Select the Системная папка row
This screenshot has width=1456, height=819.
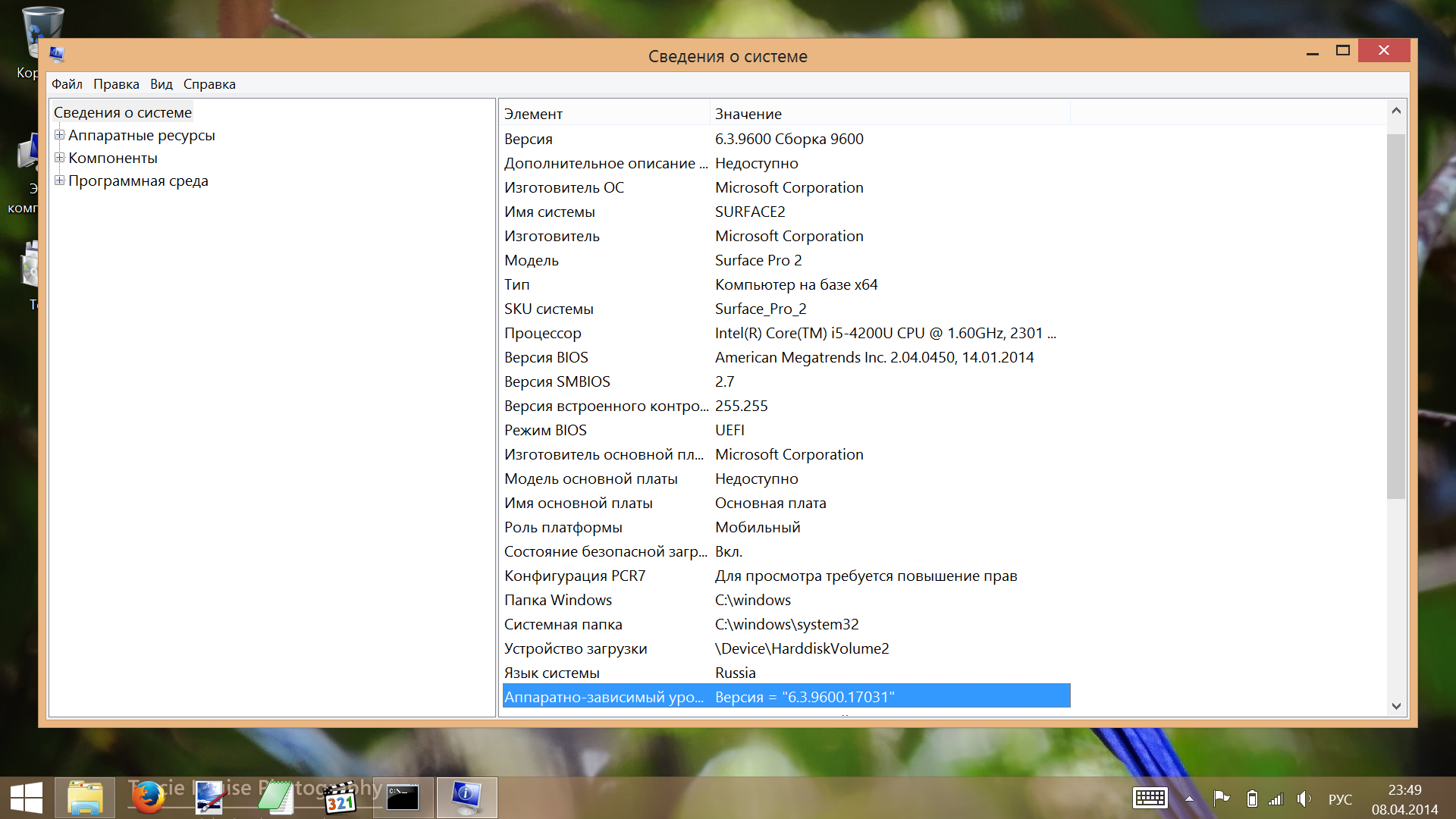pos(786,624)
